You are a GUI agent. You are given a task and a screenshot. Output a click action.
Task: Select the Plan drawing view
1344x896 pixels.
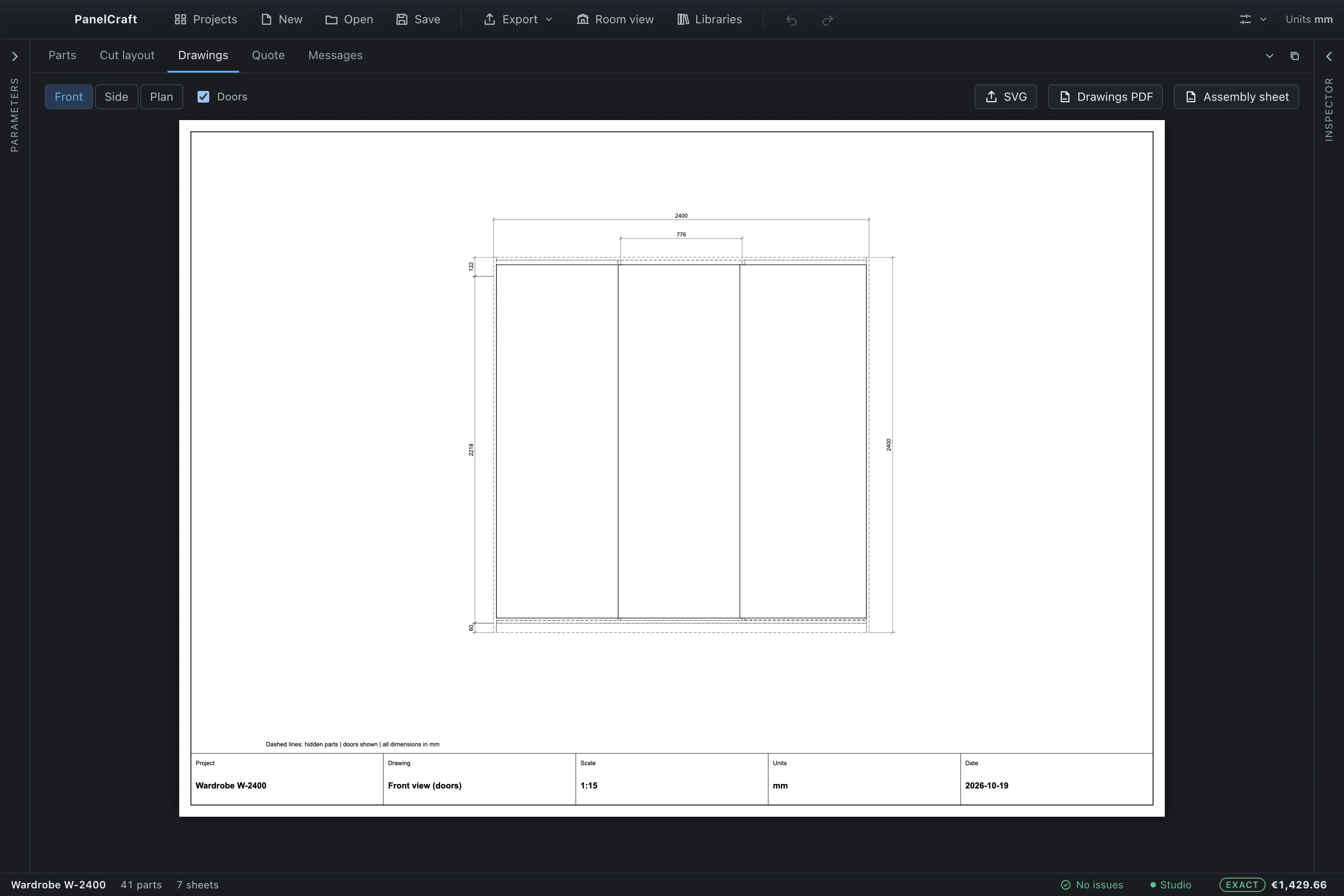(161, 97)
